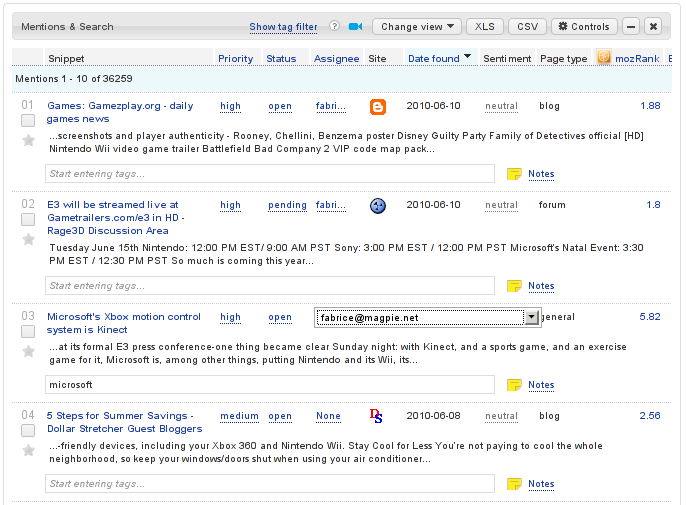Star the Gamezplay.org mention
The image size is (686, 505).
tap(28, 140)
